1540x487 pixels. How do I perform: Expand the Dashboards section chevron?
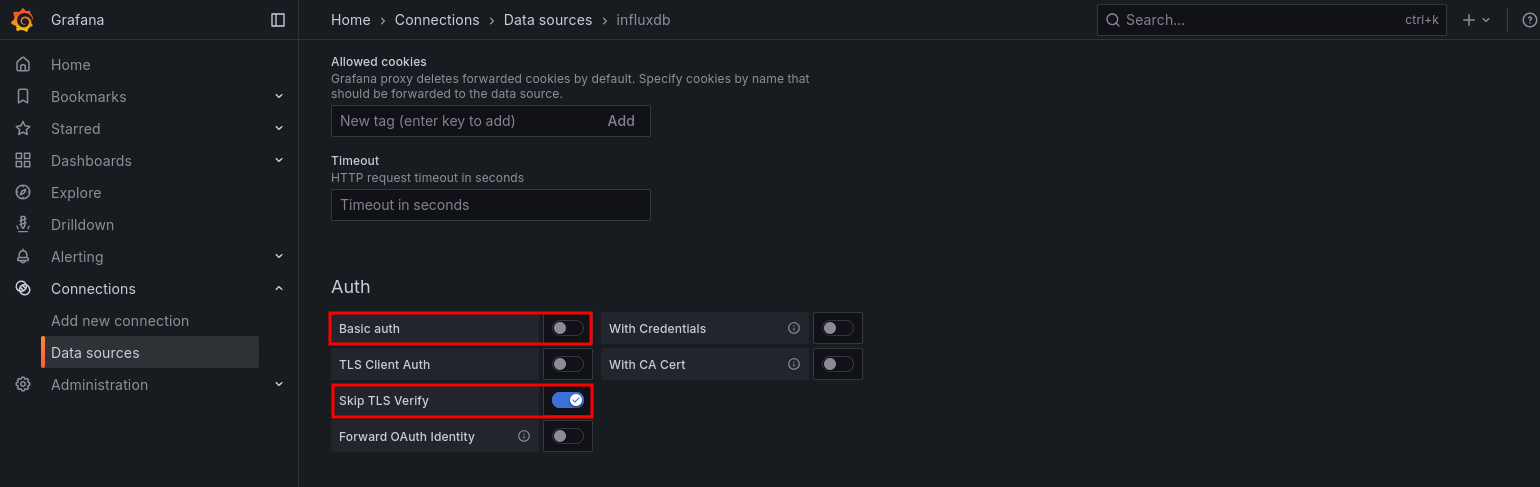279,161
